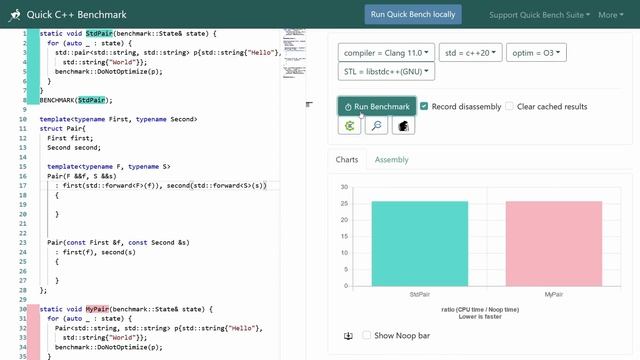Image resolution: width=640 pixels, height=360 pixels.
Task: Run the benchmark
Action: 377,107
